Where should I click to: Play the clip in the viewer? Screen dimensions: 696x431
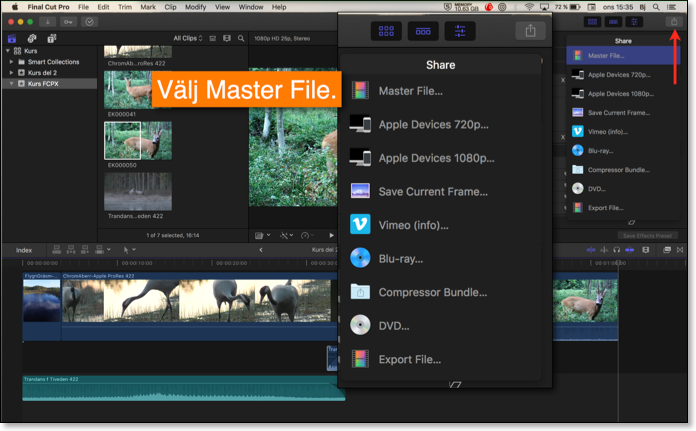point(331,235)
